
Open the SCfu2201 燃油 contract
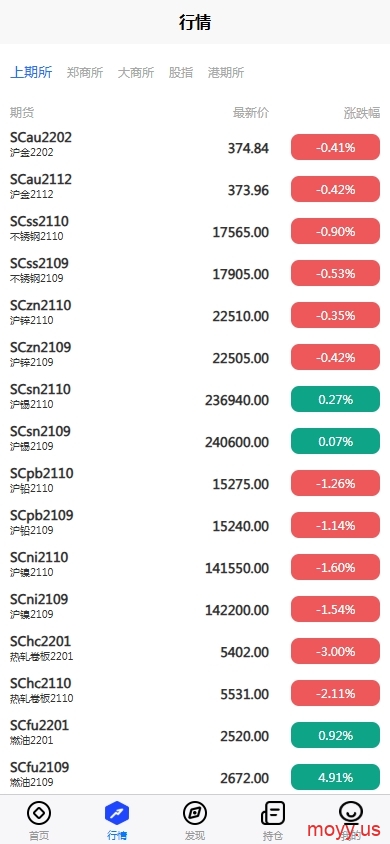(x=195, y=735)
